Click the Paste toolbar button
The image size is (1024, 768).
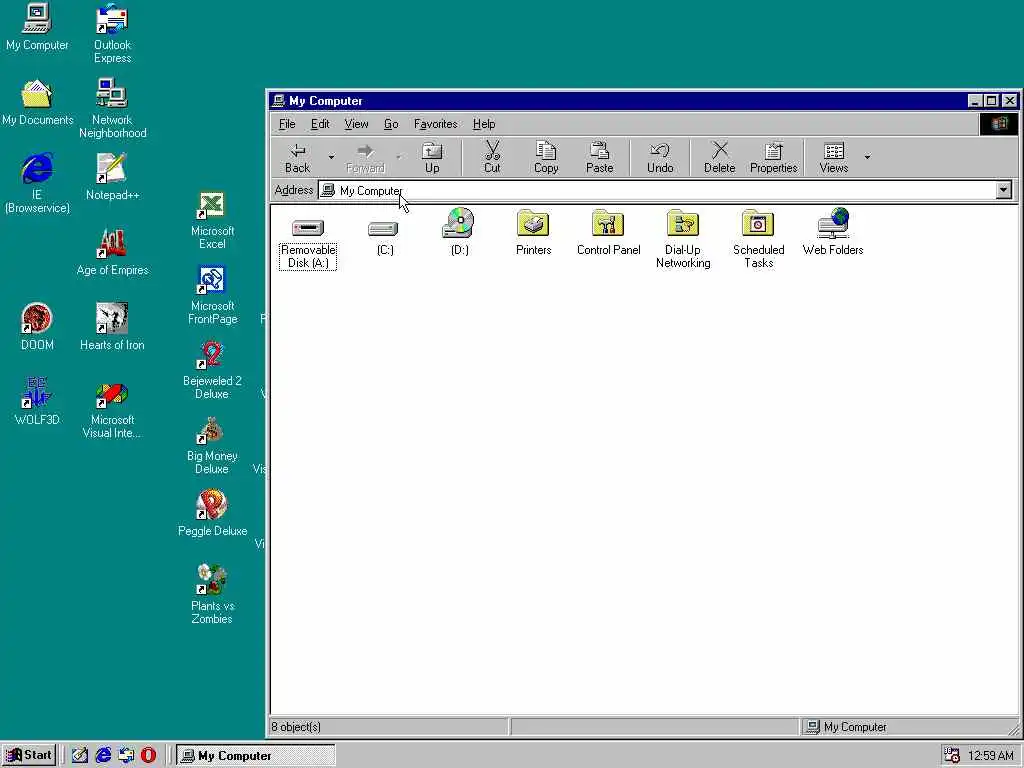pos(600,157)
